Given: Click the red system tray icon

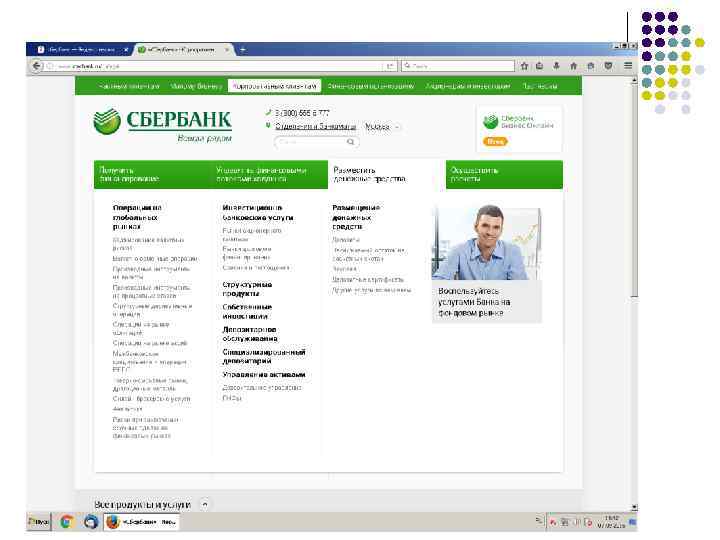Looking at the screenshot, I should pyautogui.click(x=553, y=523).
